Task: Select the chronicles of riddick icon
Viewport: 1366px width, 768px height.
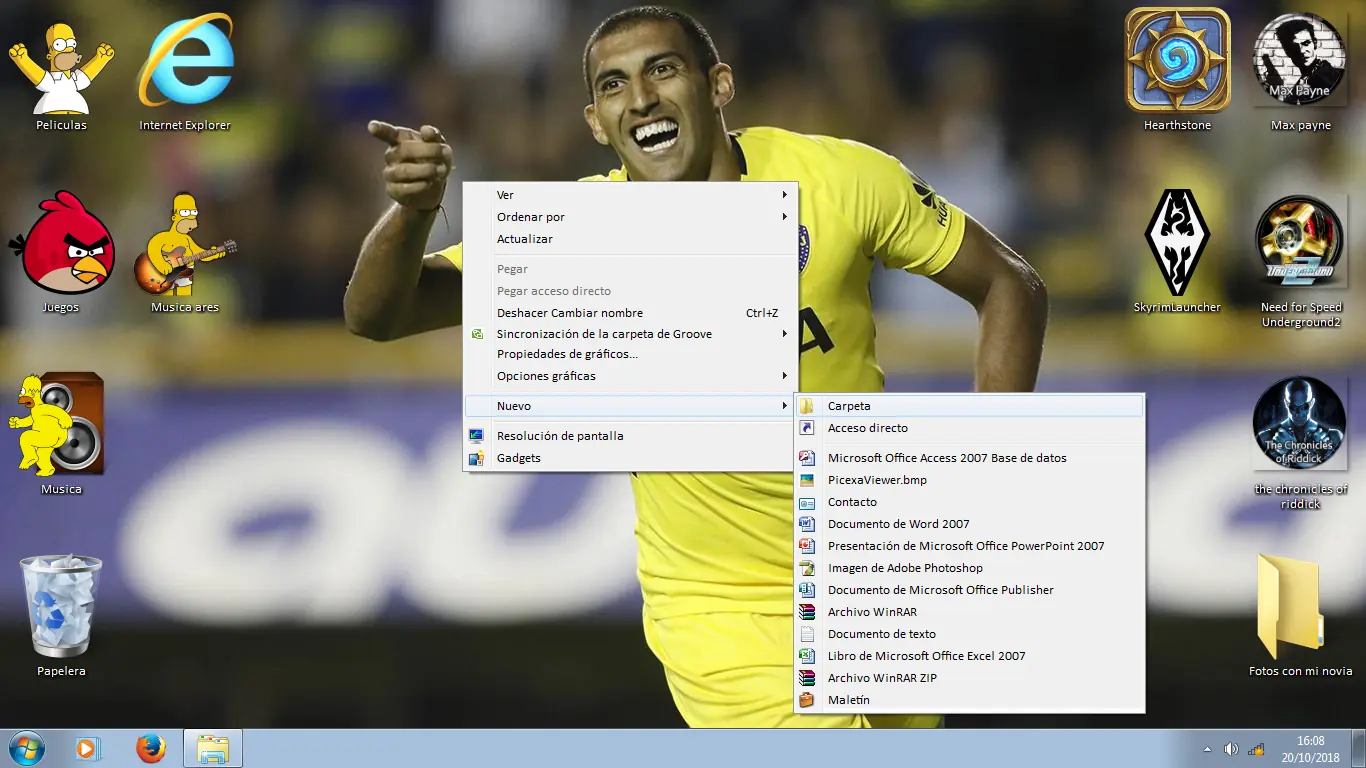Action: click(x=1300, y=443)
